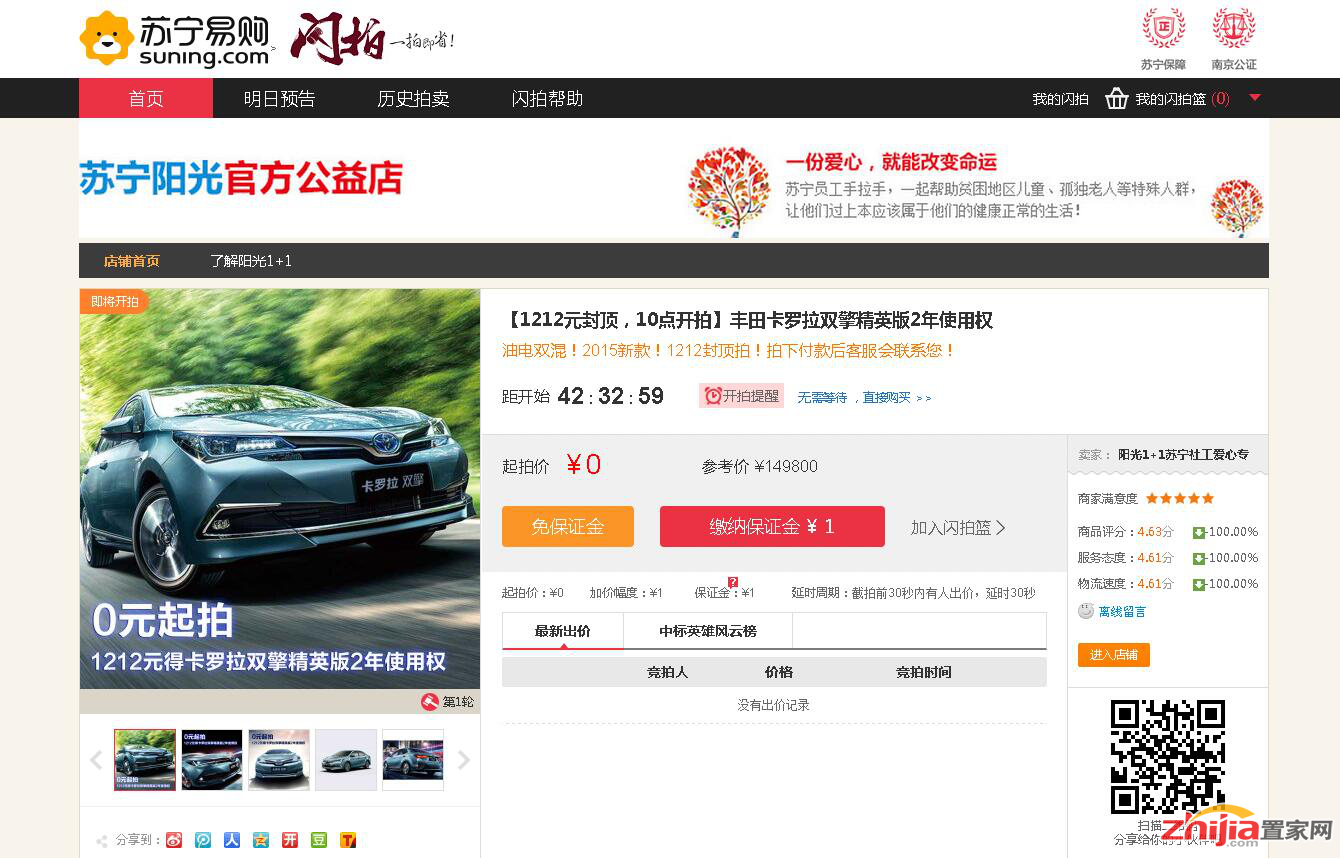Open the 店铺首页 shop menu item
1340x858 pixels.
click(131, 261)
